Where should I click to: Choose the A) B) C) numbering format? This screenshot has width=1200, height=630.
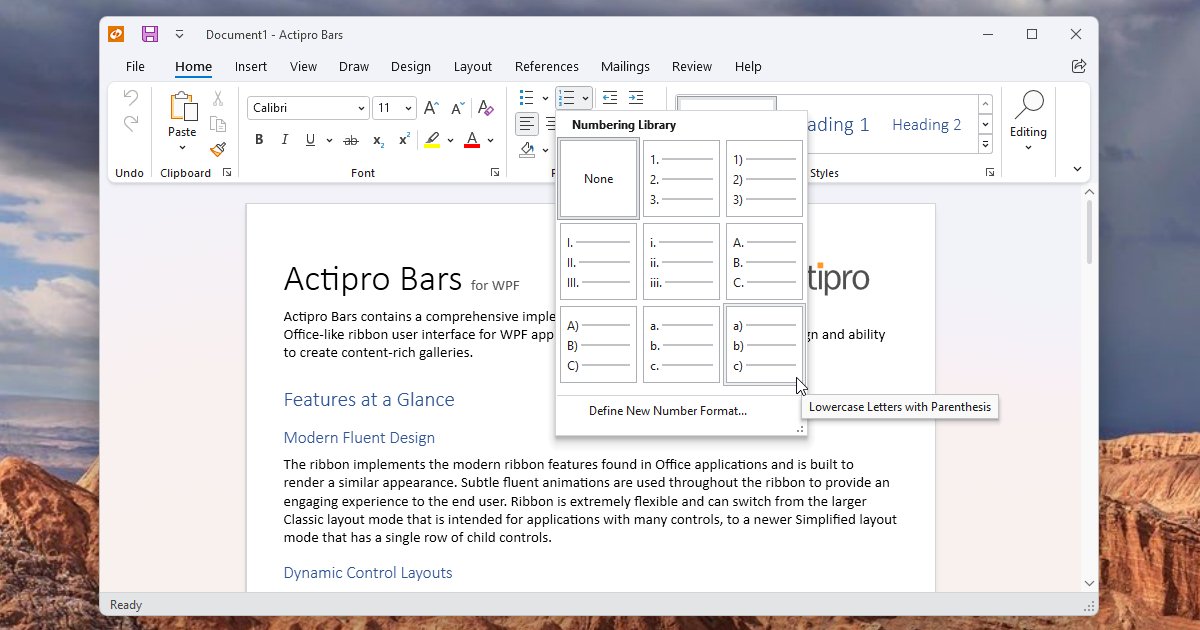(x=599, y=345)
